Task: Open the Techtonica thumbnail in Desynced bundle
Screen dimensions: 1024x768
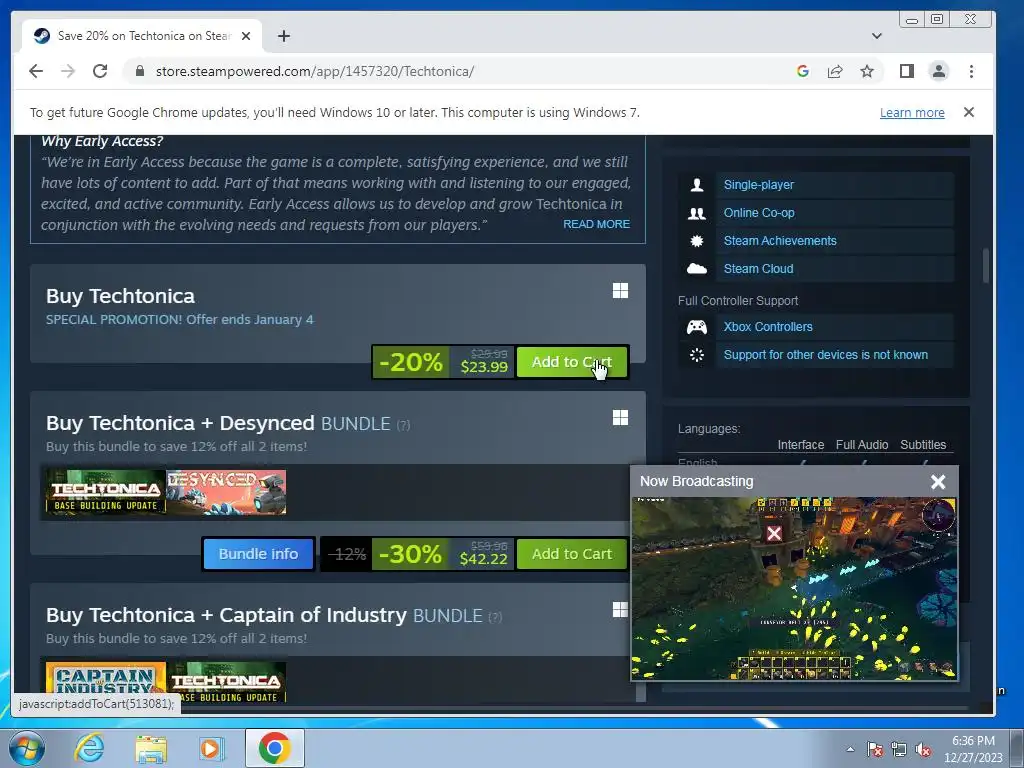Action: (106, 492)
